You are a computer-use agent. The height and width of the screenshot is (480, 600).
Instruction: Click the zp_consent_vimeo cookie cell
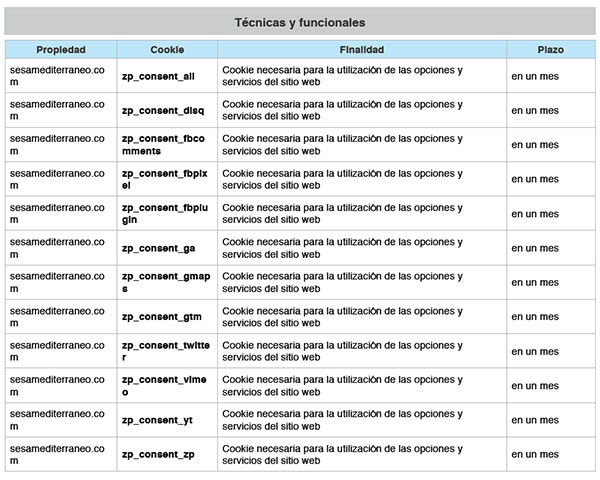[162, 386]
